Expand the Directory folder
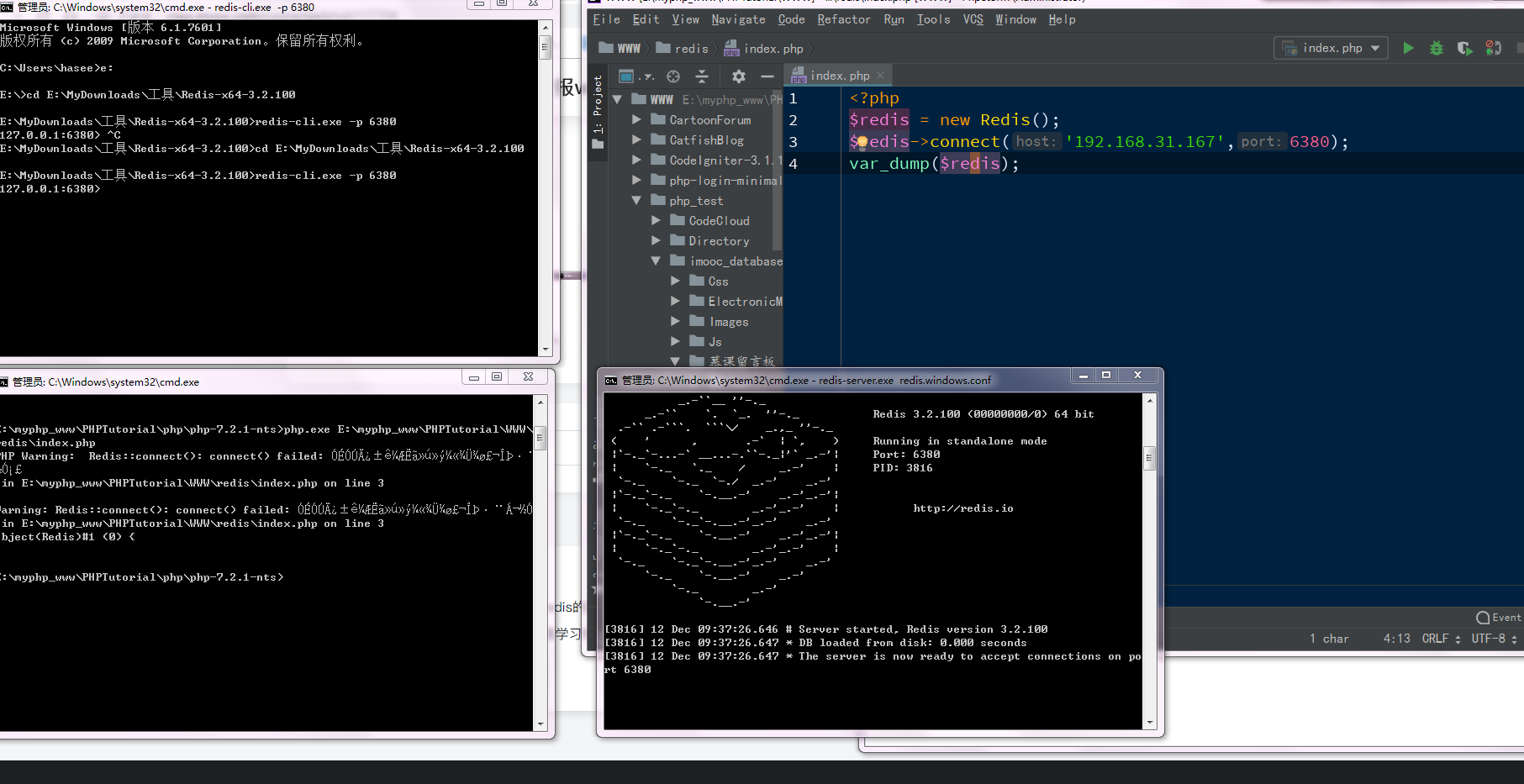Image resolution: width=1524 pixels, height=784 pixels. [657, 240]
